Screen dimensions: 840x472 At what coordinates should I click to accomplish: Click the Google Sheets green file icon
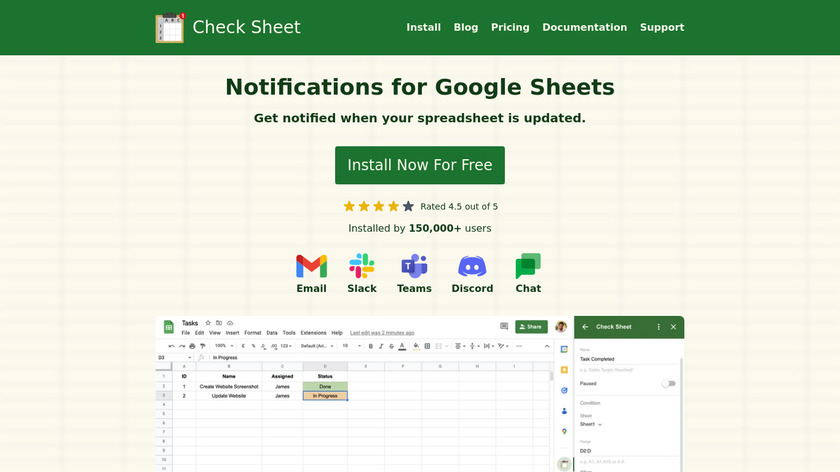(x=168, y=327)
